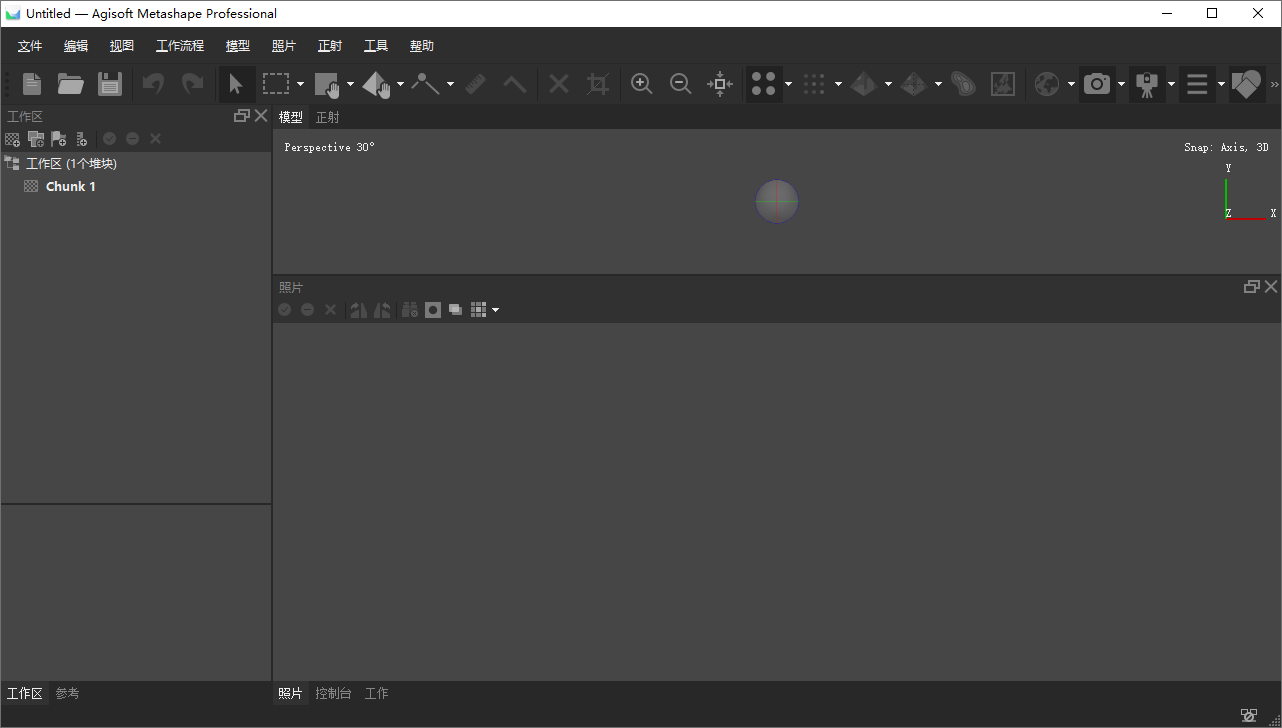1282x728 pixels.
Task: Expand the photos thumbnail view mode dropdown
Action: pyautogui.click(x=495, y=310)
